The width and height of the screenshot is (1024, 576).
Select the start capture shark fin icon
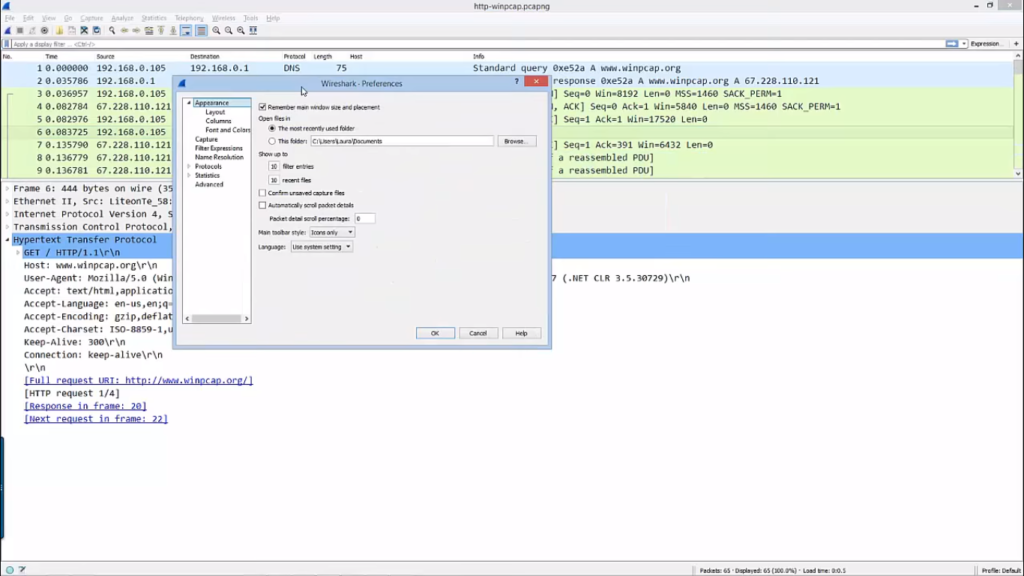(7, 31)
